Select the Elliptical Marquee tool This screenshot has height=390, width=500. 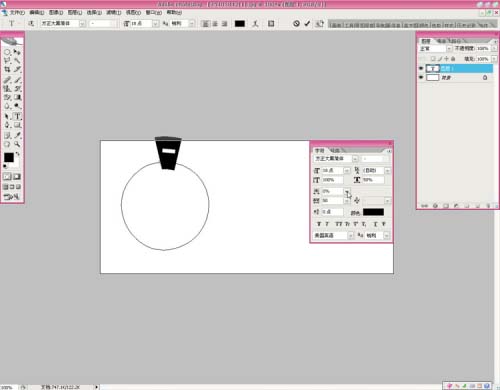point(7,52)
